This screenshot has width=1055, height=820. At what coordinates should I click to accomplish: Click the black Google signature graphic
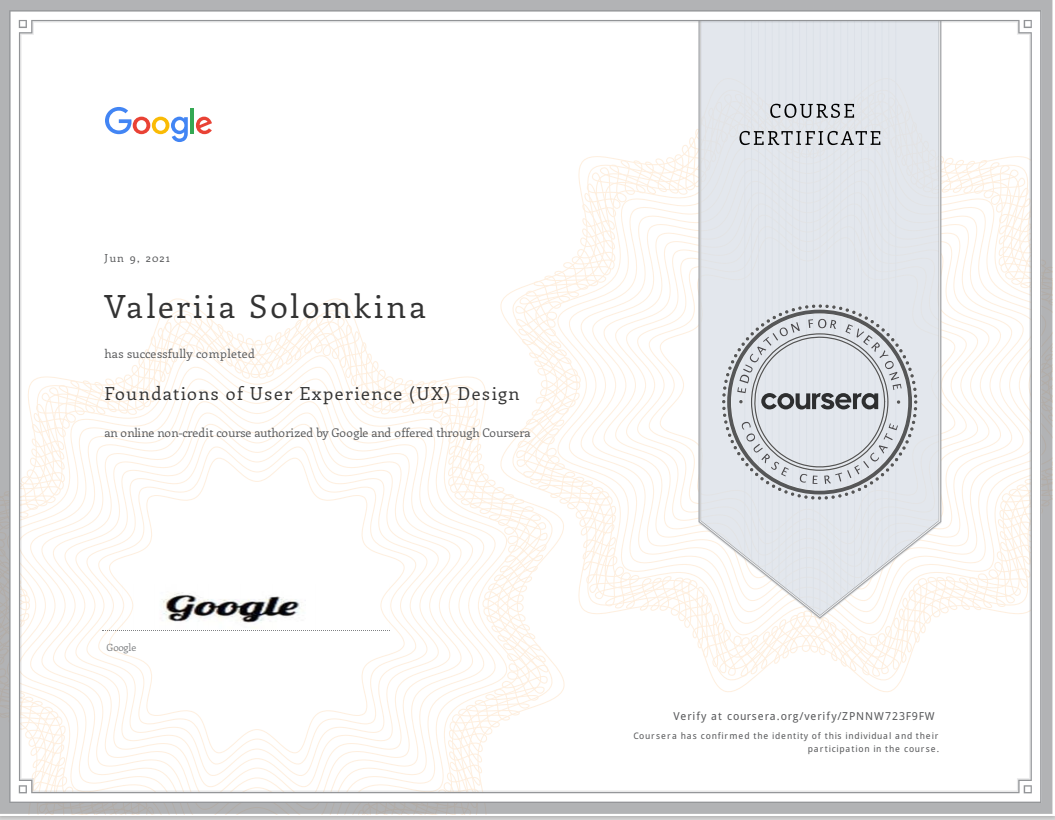pos(232,607)
